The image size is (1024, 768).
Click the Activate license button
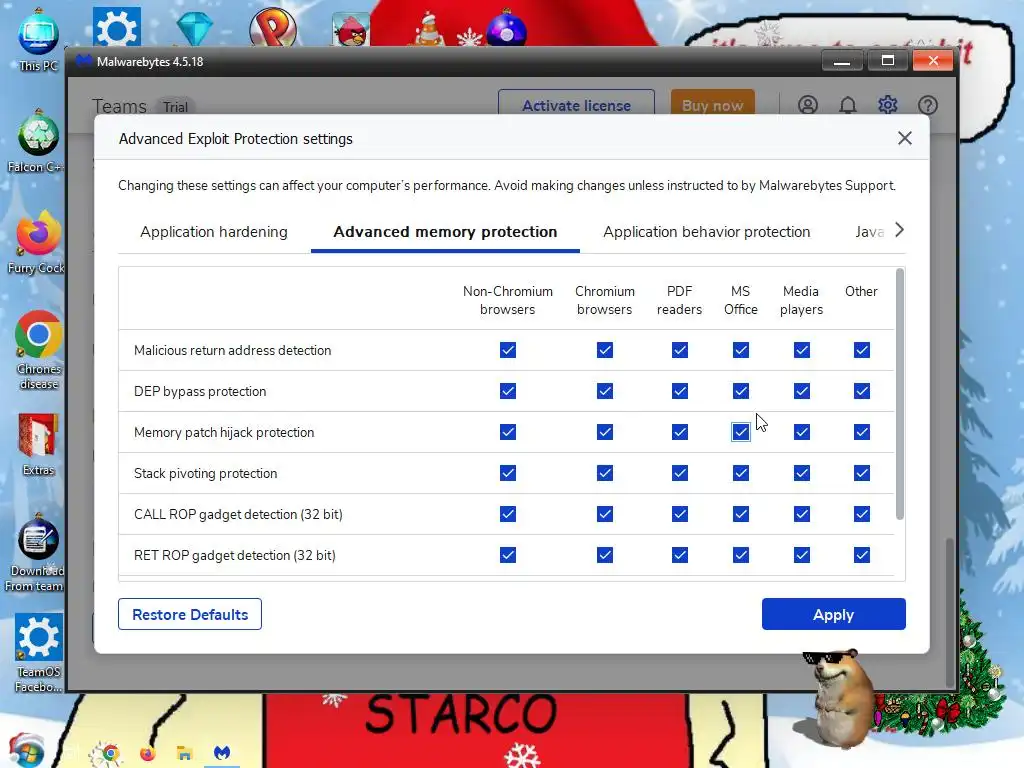576,104
